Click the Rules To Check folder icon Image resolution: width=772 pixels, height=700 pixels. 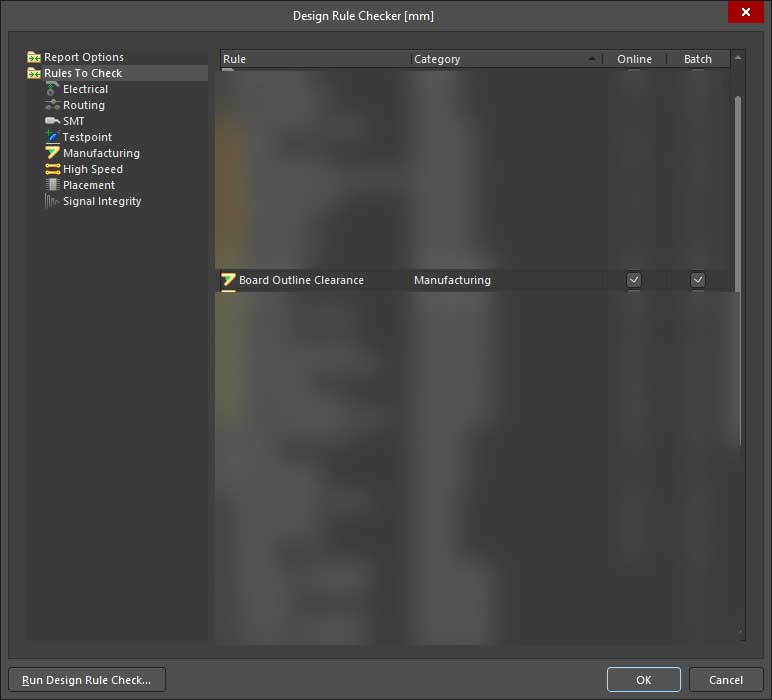pyautogui.click(x=34, y=73)
